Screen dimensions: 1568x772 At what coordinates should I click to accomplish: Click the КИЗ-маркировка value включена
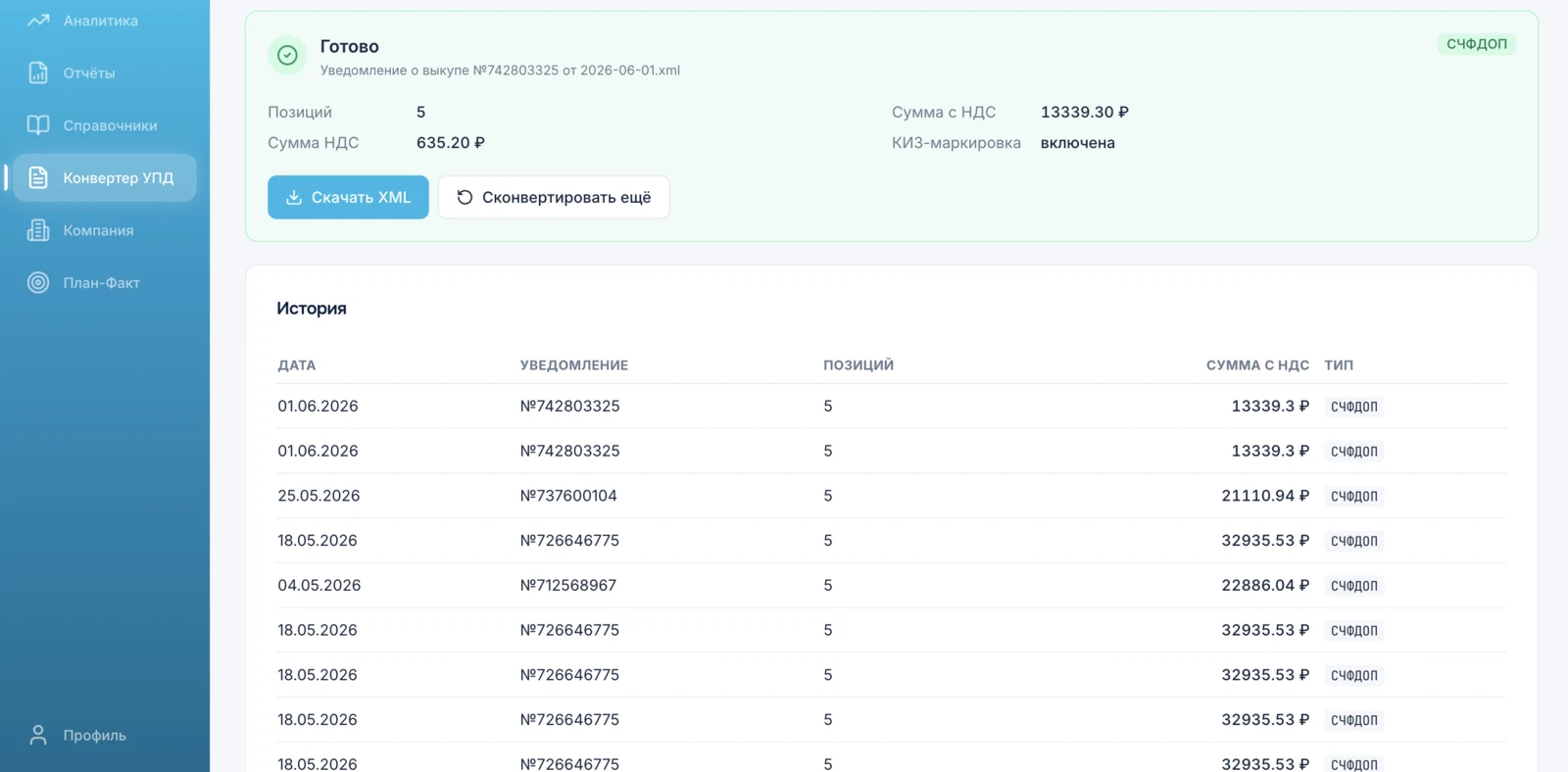click(x=1078, y=143)
